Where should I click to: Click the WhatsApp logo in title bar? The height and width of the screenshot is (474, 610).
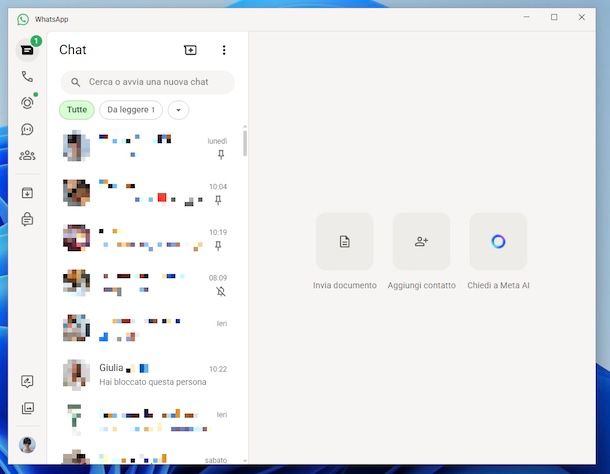pyautogui.click(x=23, y=19)
